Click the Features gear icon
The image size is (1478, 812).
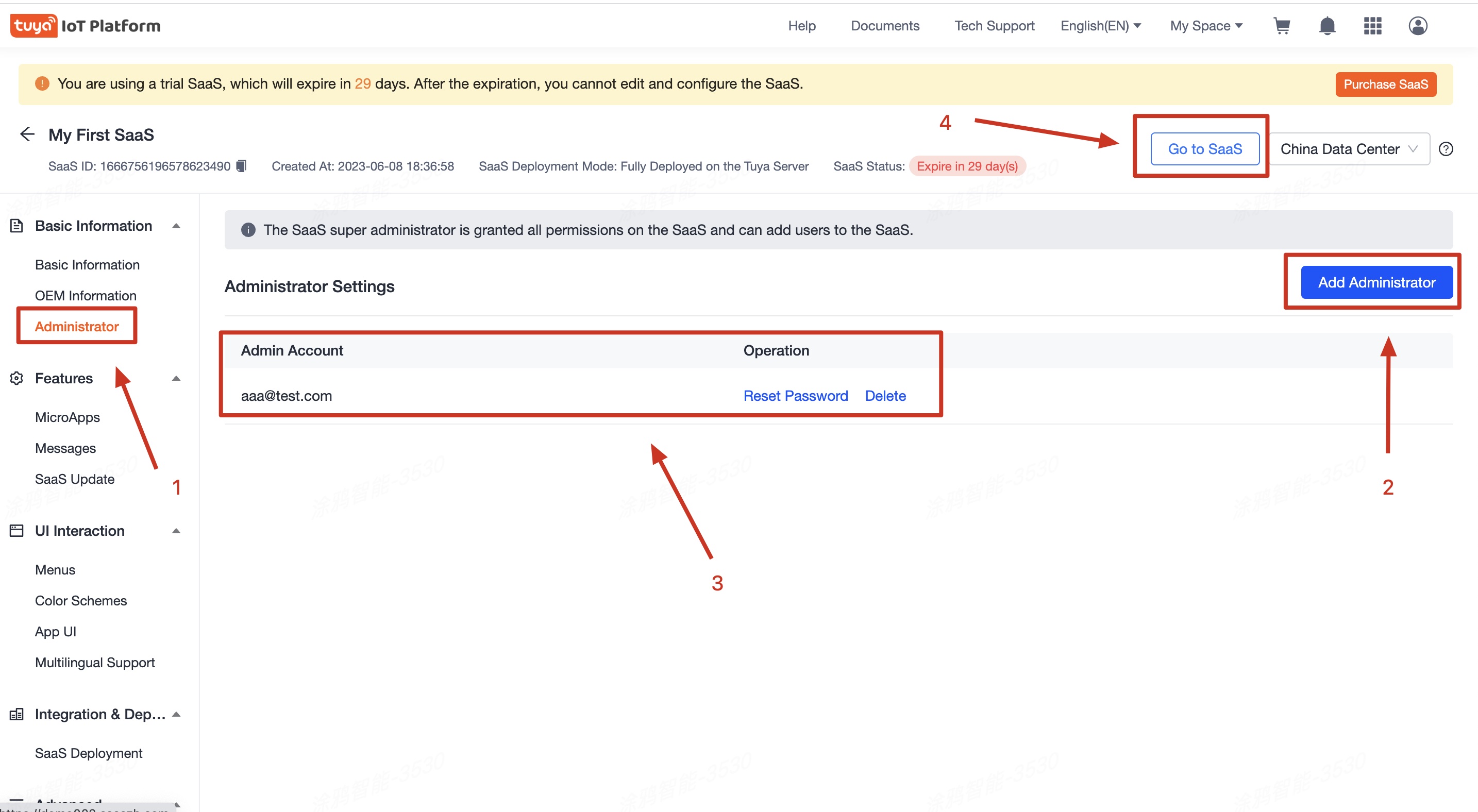tap(16, 379)
